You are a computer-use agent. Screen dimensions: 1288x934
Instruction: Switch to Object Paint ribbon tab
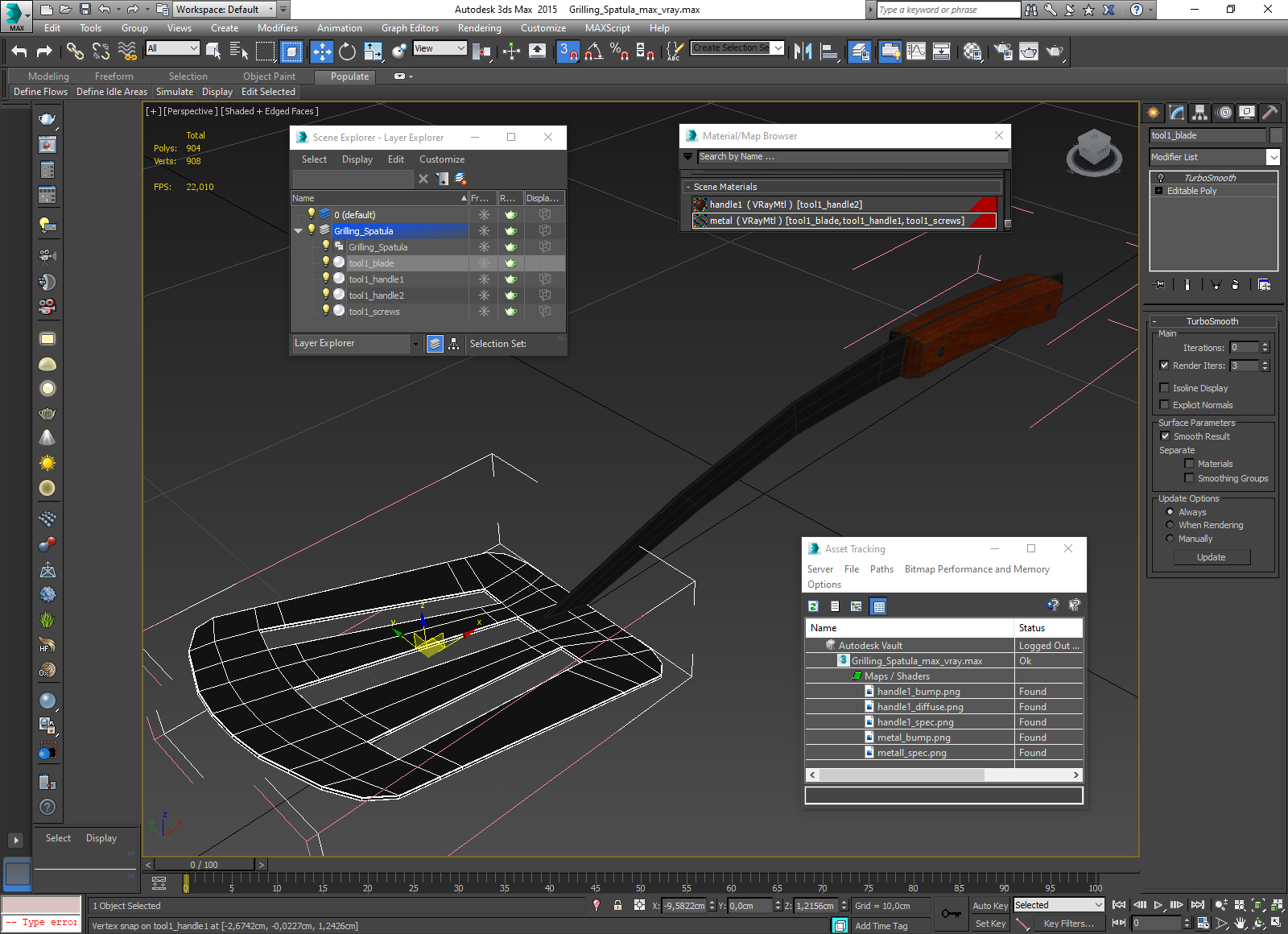[269, 76]
